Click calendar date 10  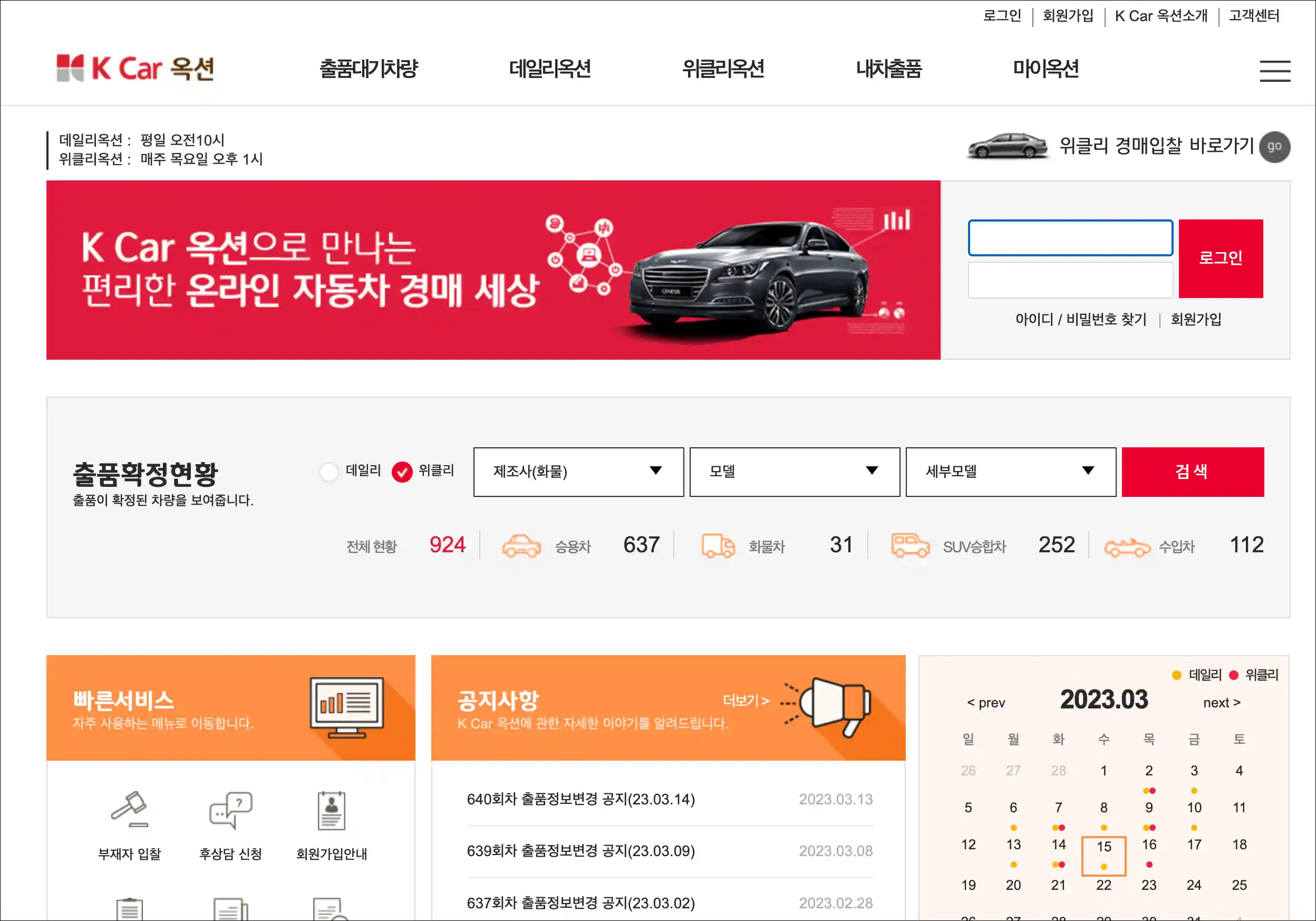pyautogui.click(x=1194, y=808)
